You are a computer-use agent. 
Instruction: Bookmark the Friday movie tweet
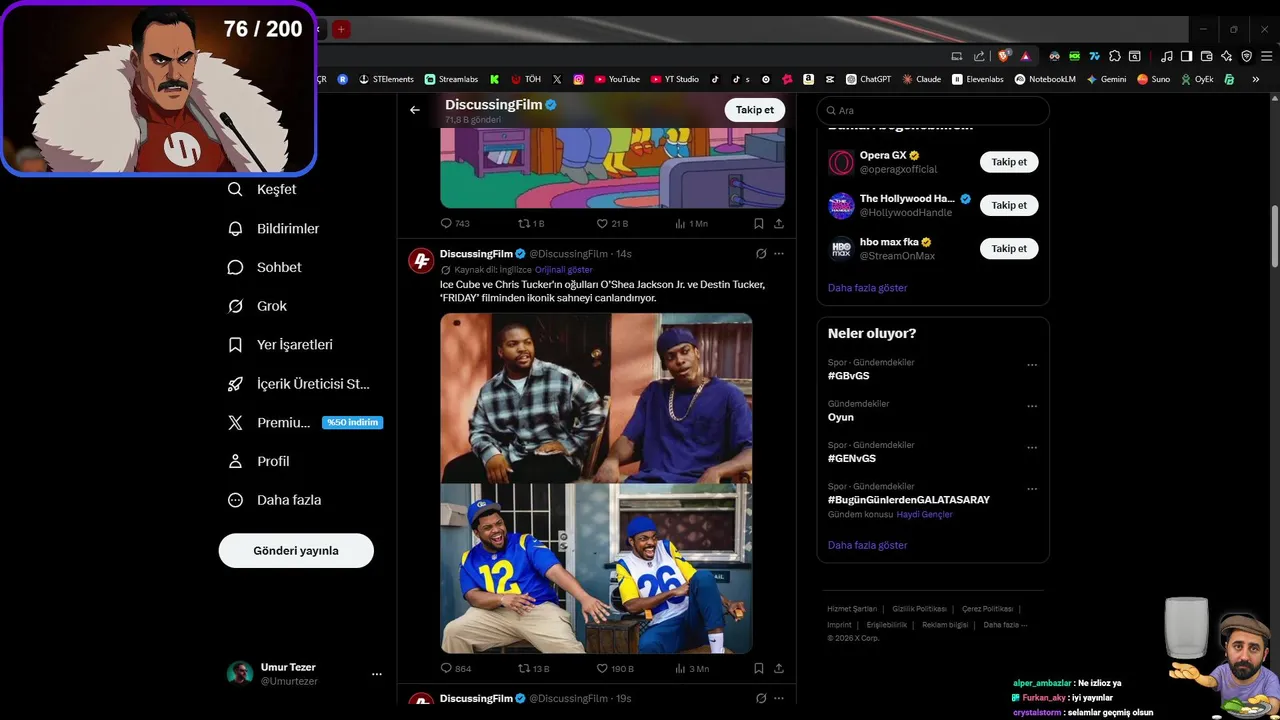(x=759, y=669)
